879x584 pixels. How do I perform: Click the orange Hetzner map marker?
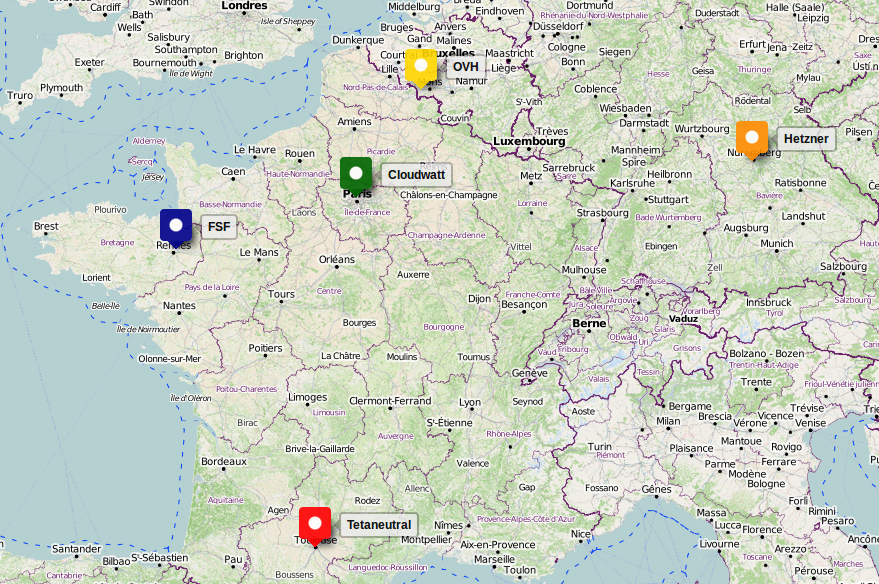tap(752, 141)
